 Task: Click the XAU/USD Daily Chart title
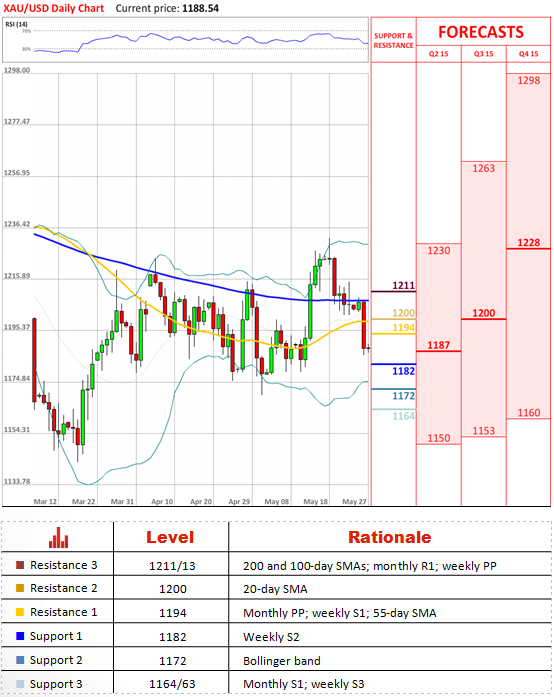coord(53,8)
